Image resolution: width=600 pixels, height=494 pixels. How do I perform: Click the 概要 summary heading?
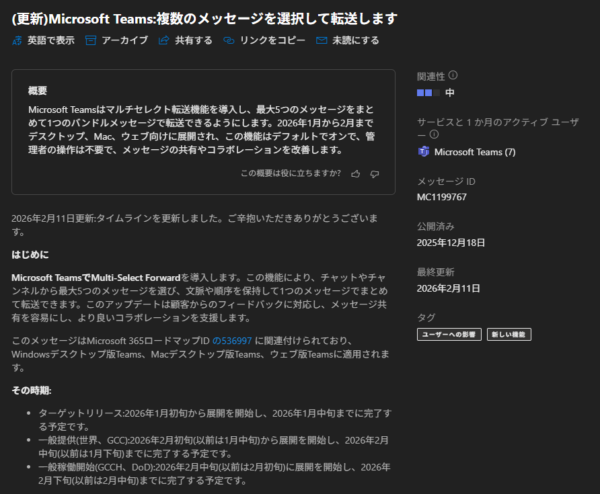(38, 90)
